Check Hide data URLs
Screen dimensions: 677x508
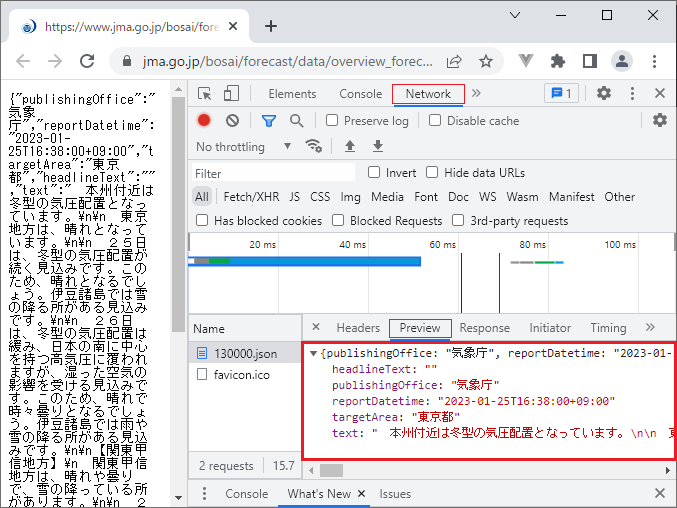432,173
